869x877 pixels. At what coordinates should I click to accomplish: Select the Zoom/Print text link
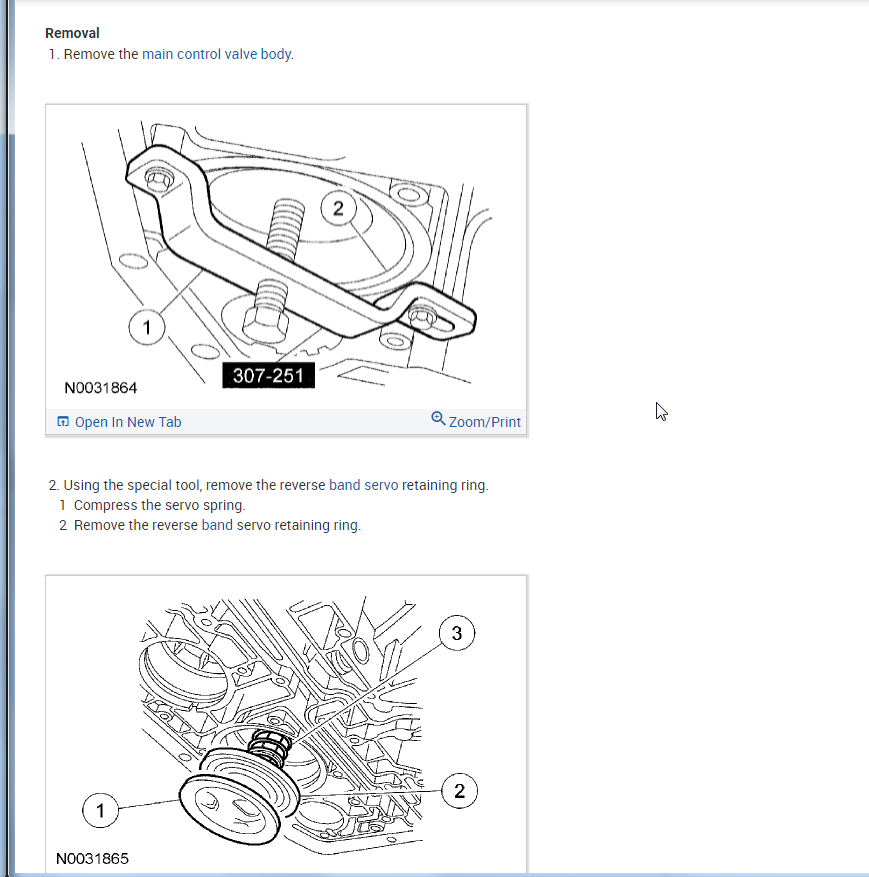(484, 422)
